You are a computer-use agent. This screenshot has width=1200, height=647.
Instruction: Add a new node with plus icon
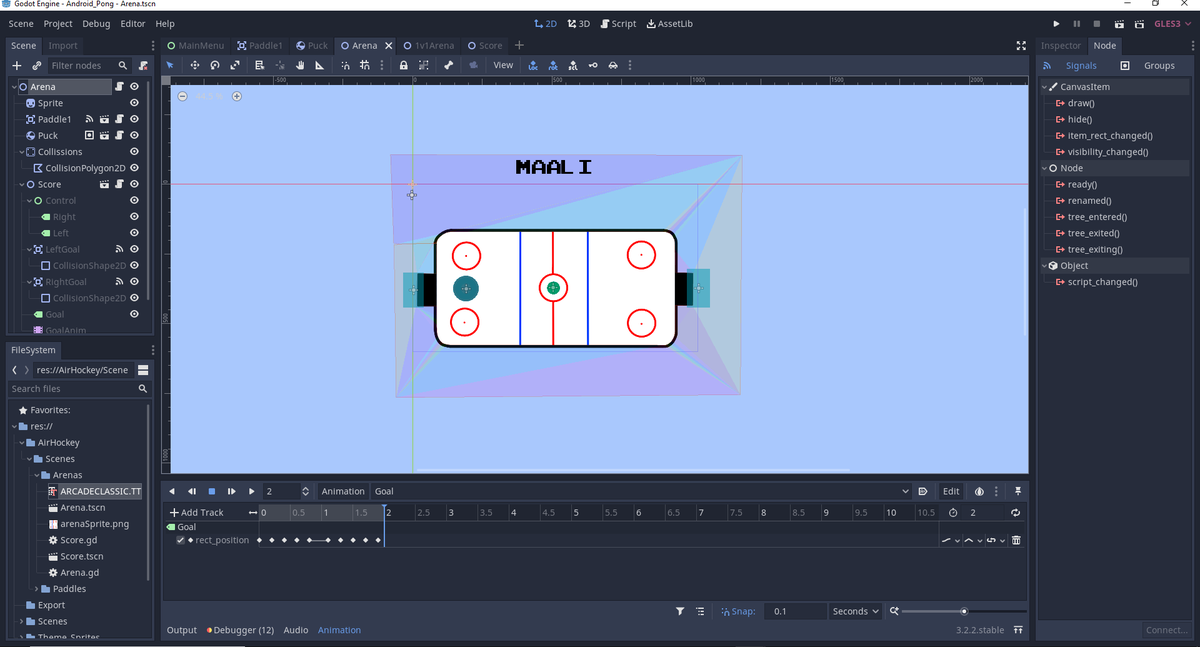16,65
